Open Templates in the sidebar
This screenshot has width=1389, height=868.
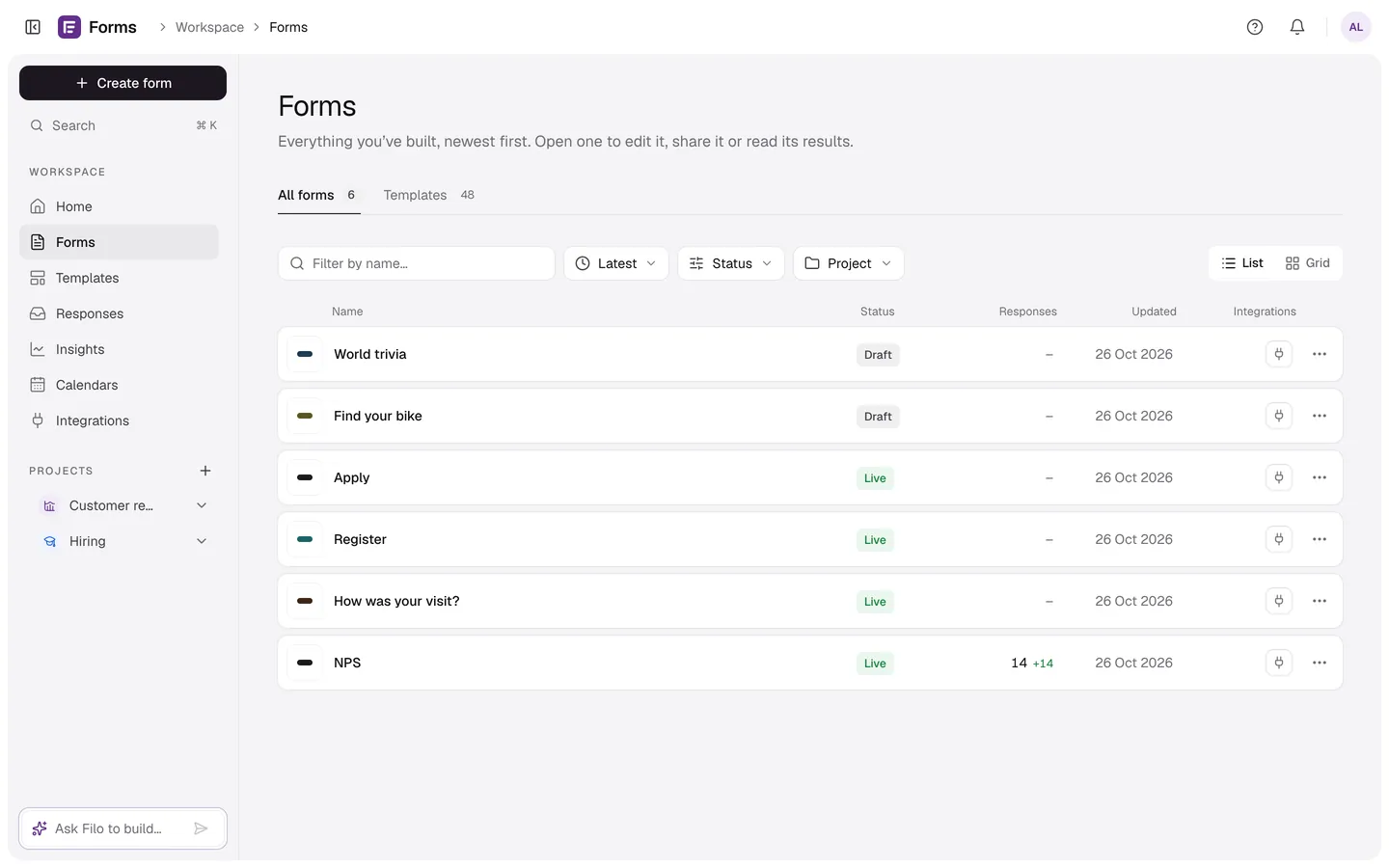point(119,278)
